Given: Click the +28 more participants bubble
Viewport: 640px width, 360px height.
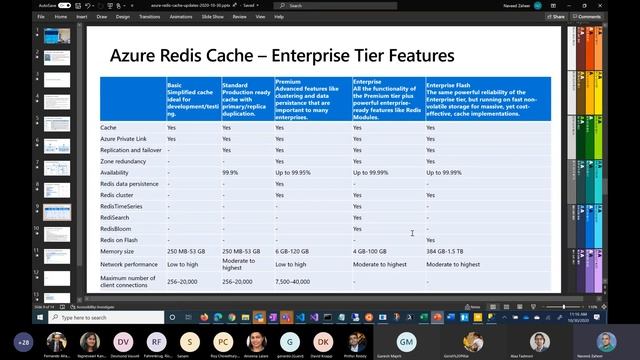Looking at the screenshot, I should [23, 342].
